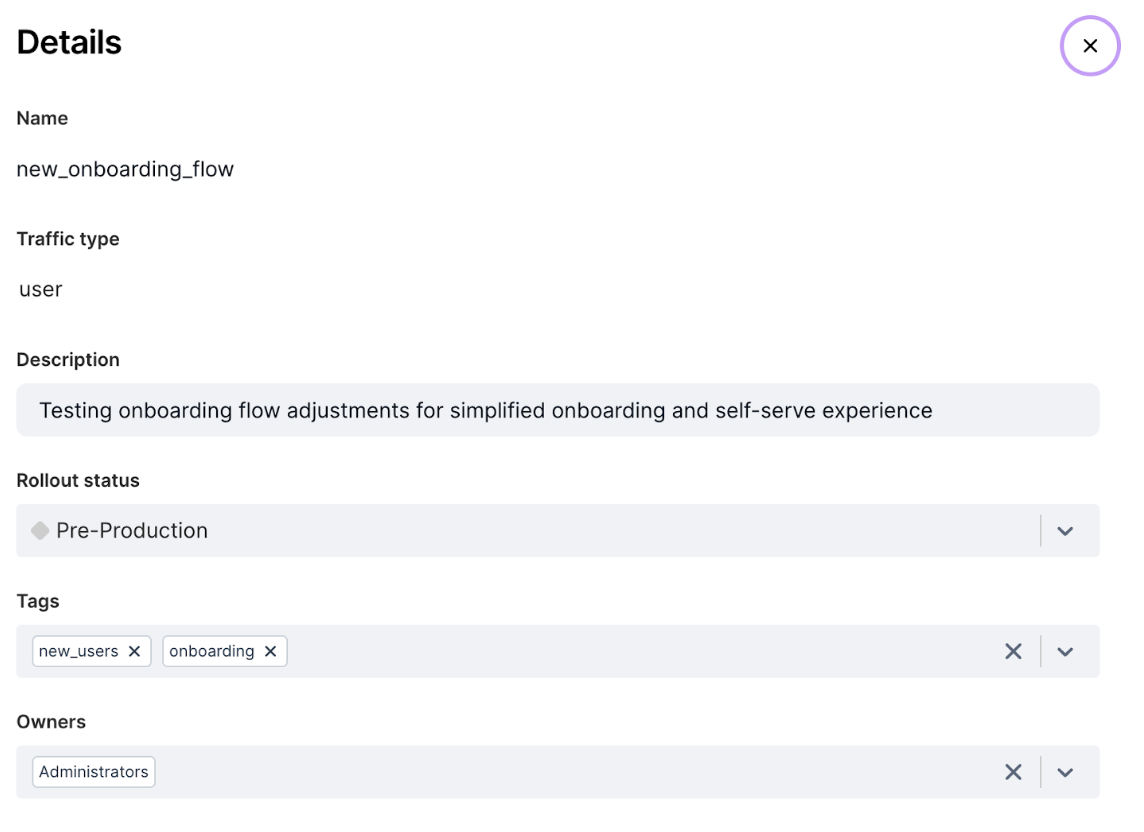Click the Rollout status label
Image resolution: width=1144 pixels, height=832 pixels.
point(78,480)
